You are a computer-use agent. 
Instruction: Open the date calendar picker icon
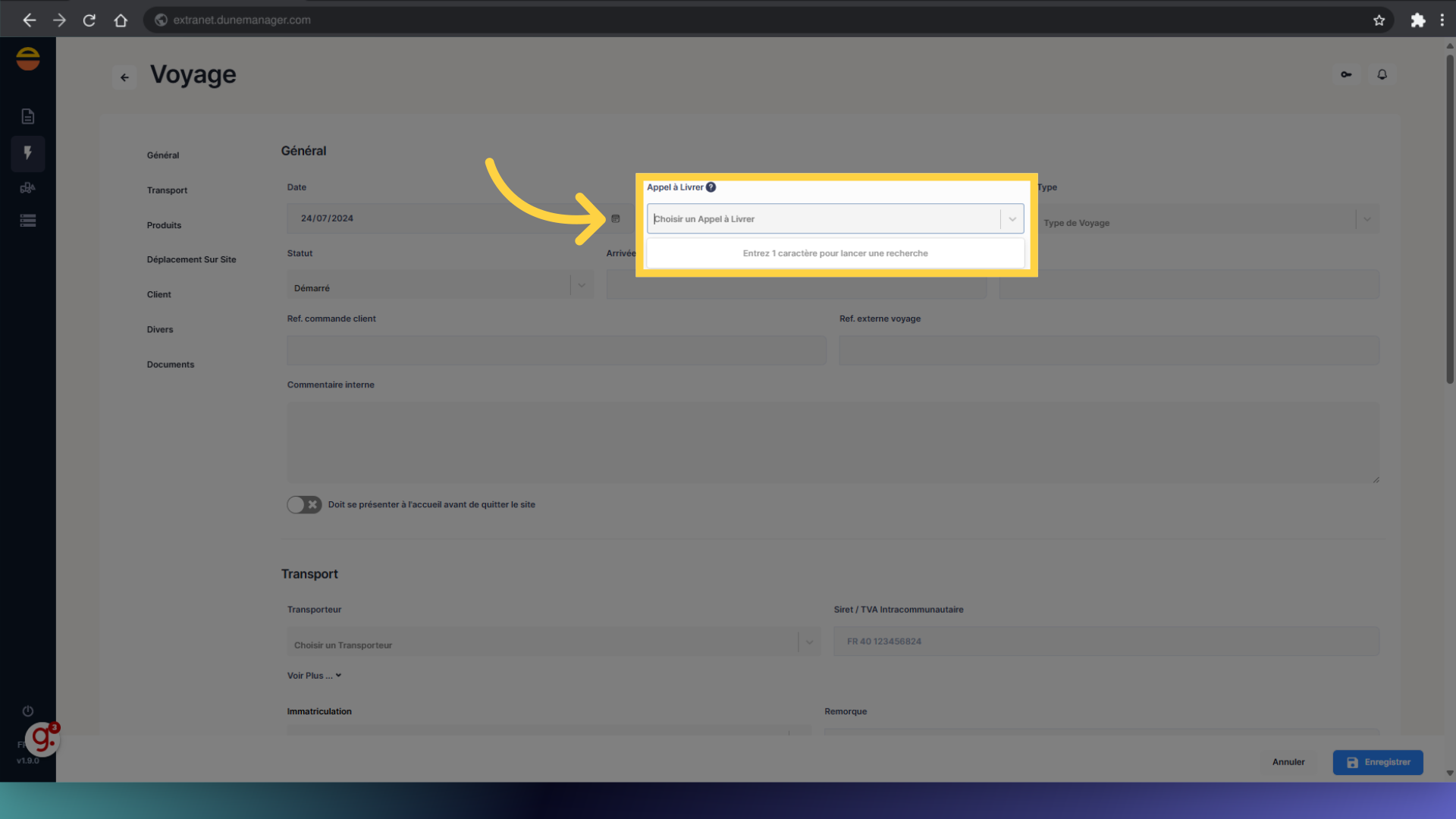click(616, 218)
